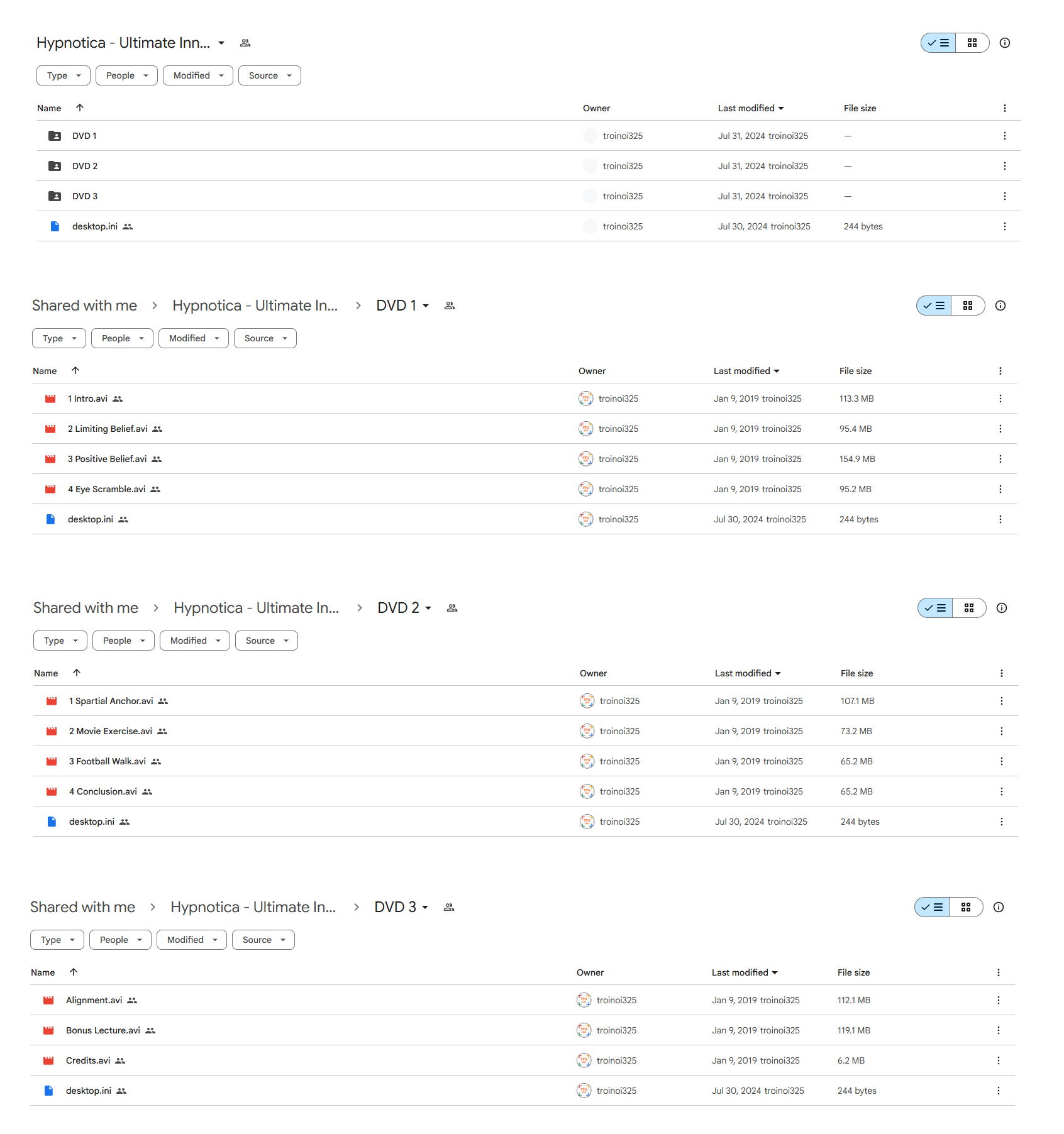Screen dimensions: 1064x1134
Task: Reverse name sort order in the DVD 1 section
Action: tap(75, 370)
